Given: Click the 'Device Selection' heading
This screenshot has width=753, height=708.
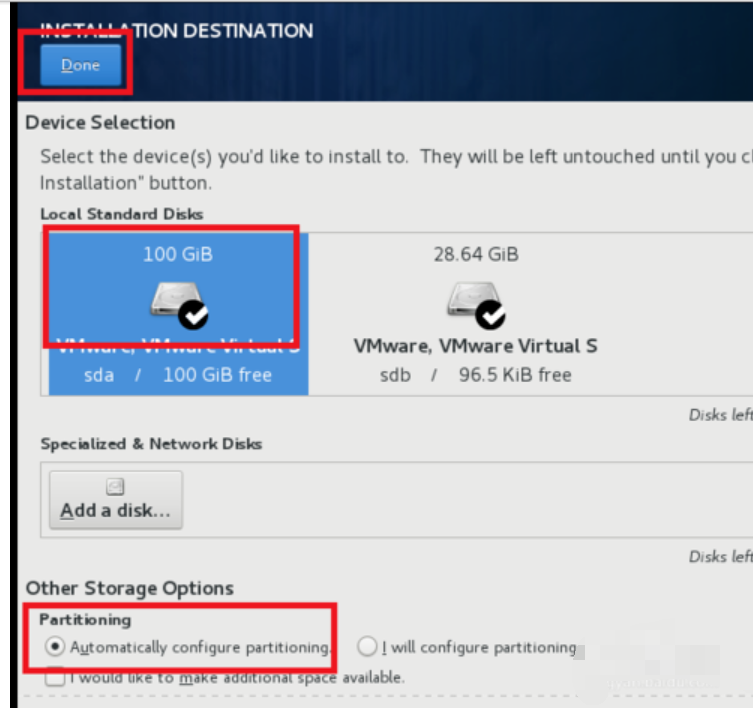Looking at the screenshot, I should pos(100,123).
